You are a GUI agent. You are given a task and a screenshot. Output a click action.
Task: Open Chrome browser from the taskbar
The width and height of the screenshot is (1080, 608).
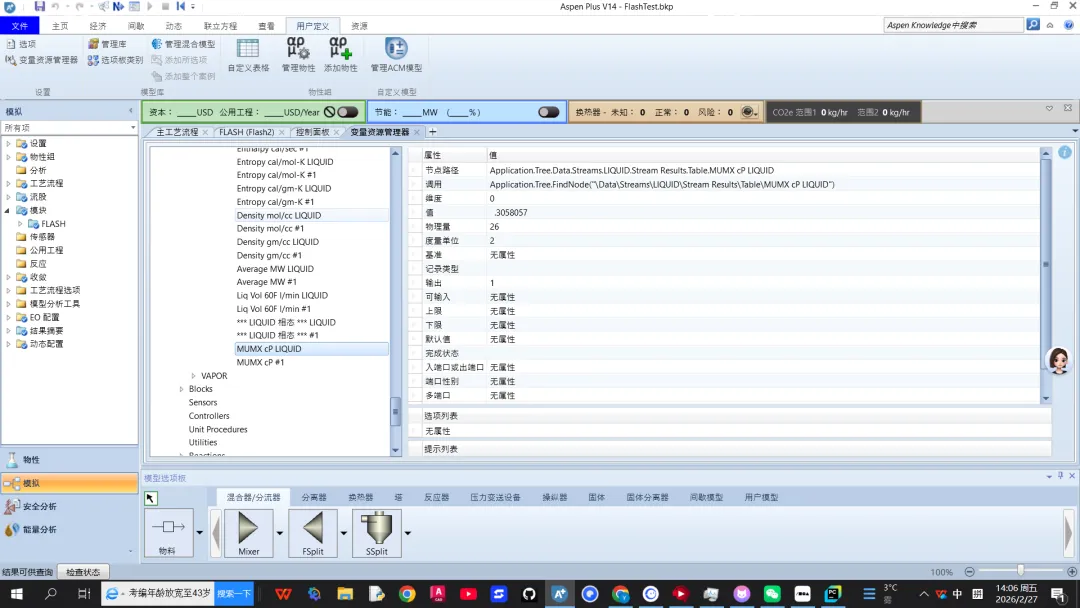[x=407, y=594]
